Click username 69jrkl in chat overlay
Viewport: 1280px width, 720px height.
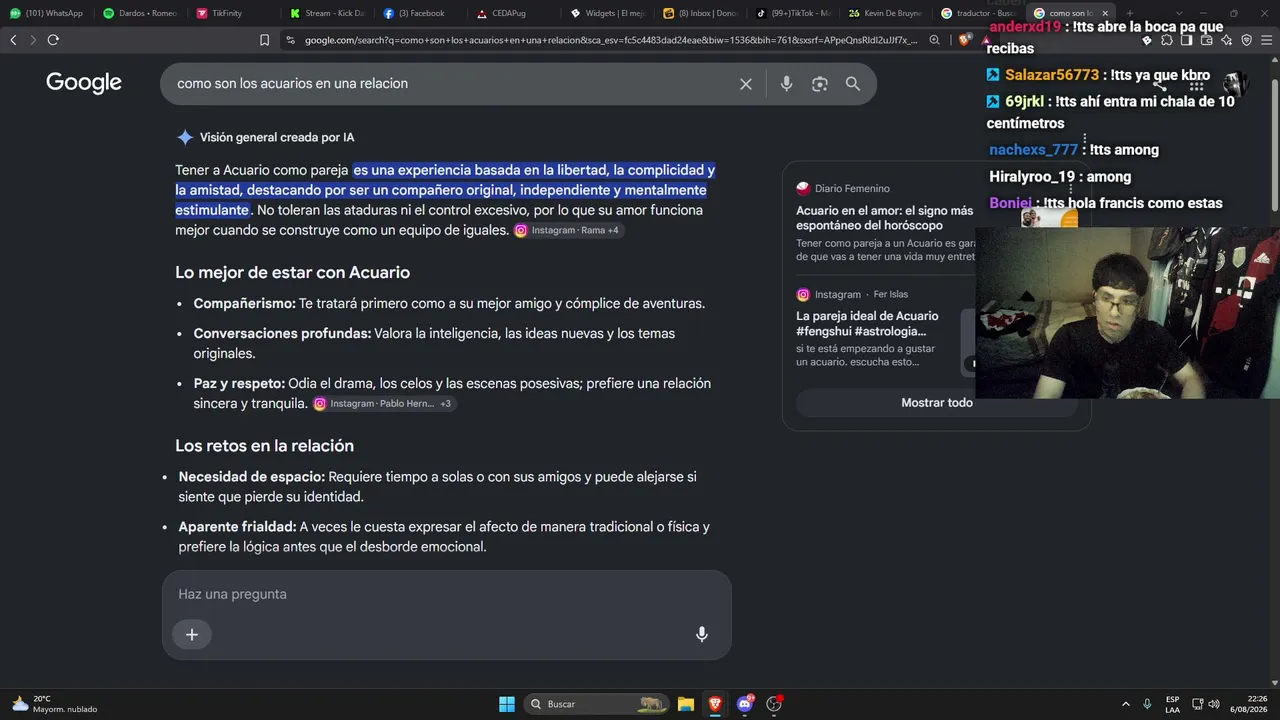[1024, 101]
